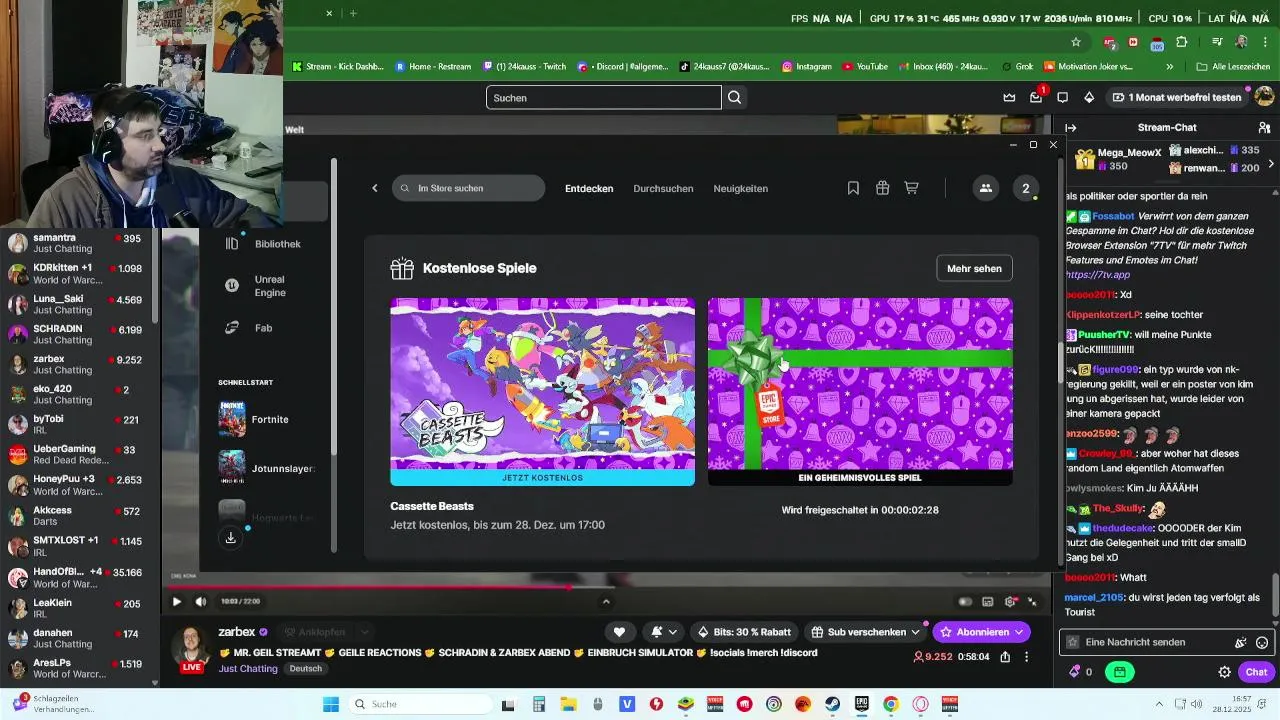Viewport: 1280px width, 720px height.
Task: Click the Im Store suchen field
Action: pos(468,188)
